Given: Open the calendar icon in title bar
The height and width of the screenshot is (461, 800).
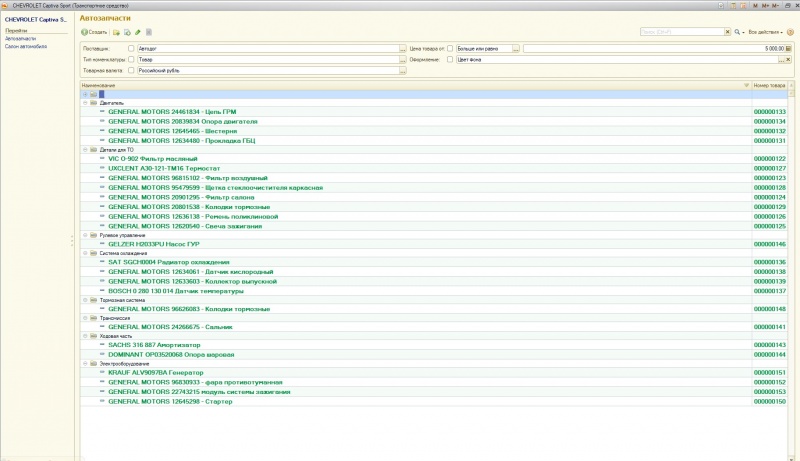Looking at the screenshot, I should 743,6.
